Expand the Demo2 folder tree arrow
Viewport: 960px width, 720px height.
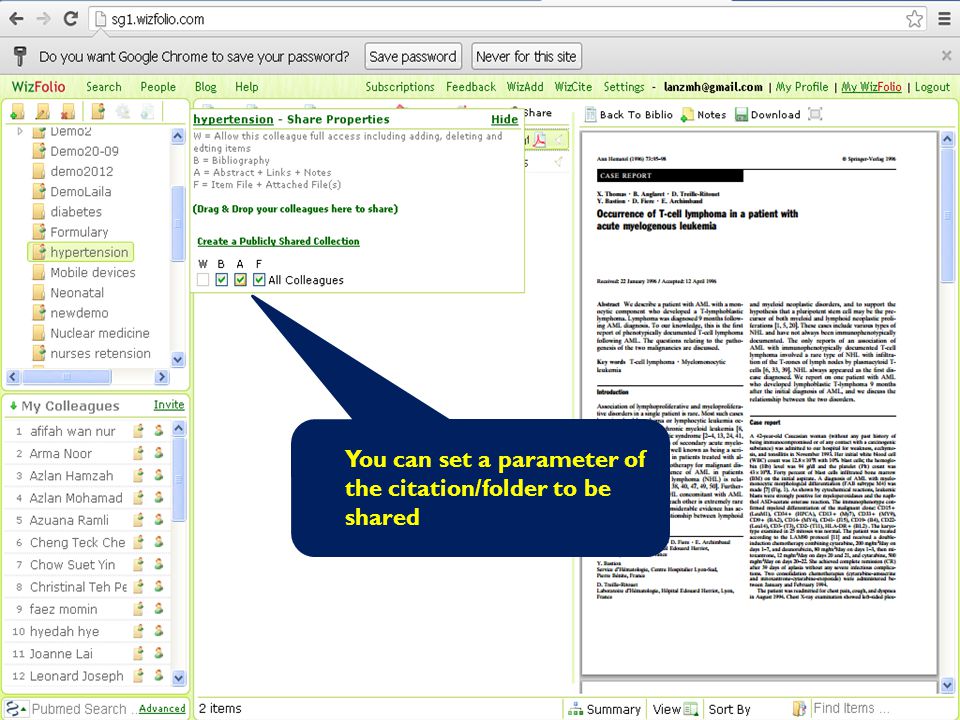pyautogui.click(x=20, y=131)
